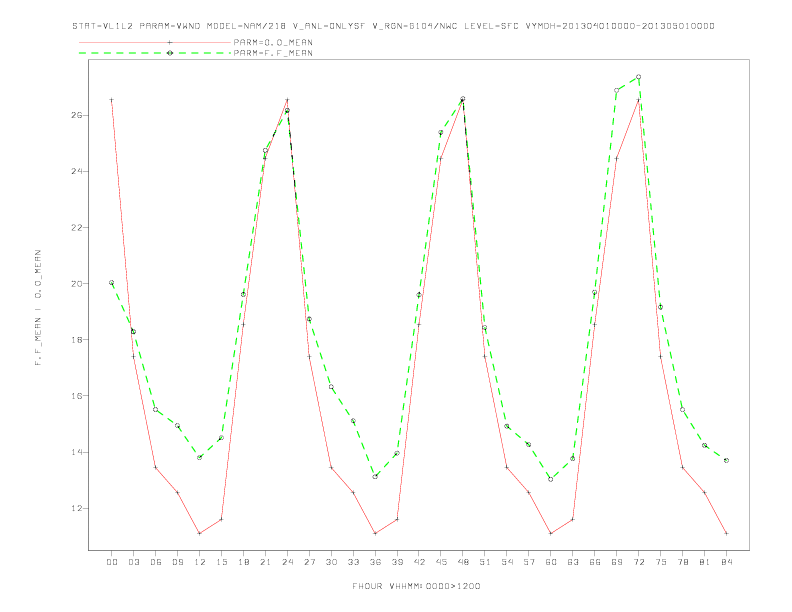The image size is (792, 612).
Task: Click y-axis tick label 12
Action: pos(77,508)
